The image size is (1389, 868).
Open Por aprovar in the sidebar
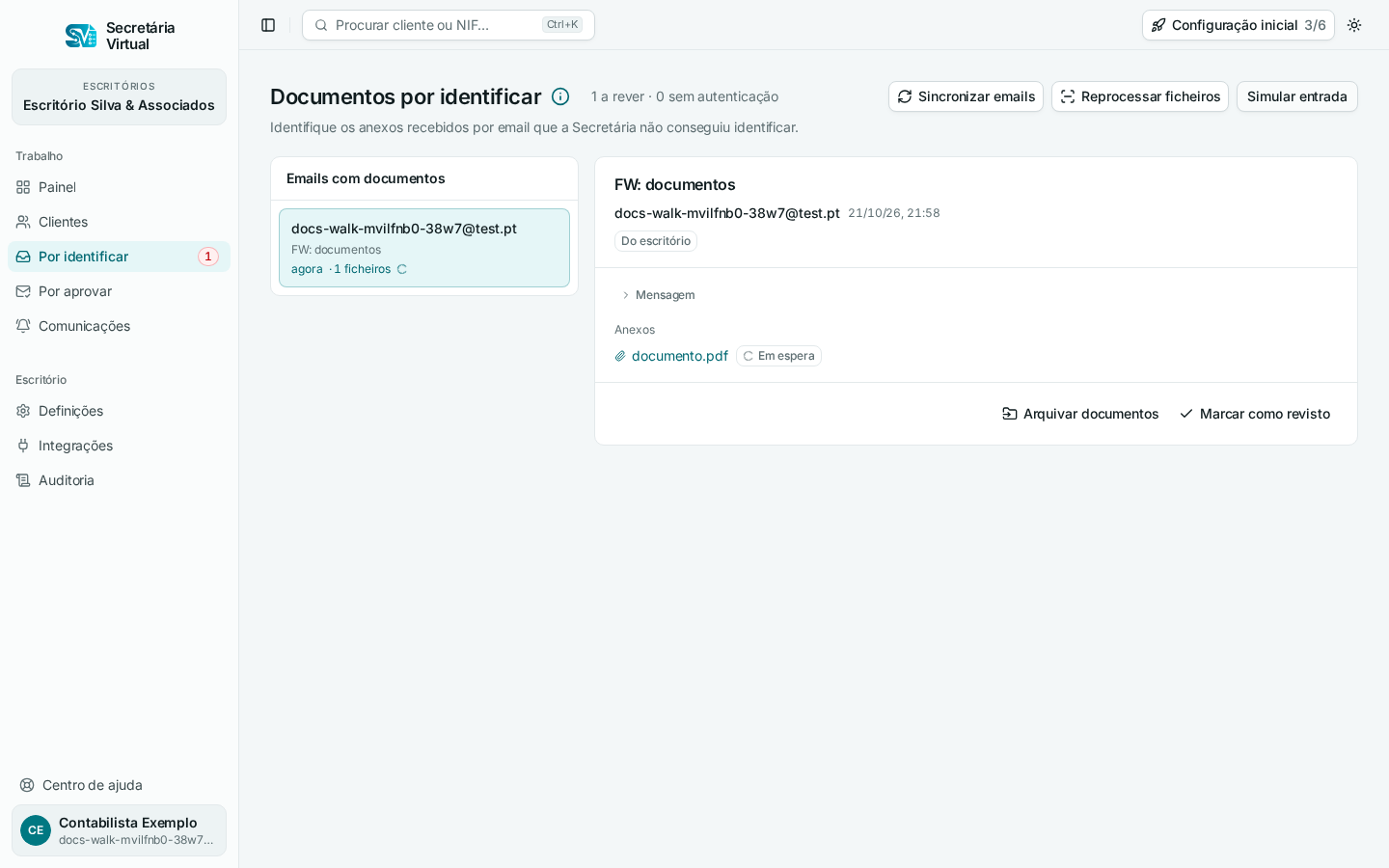tap(119, 291)
